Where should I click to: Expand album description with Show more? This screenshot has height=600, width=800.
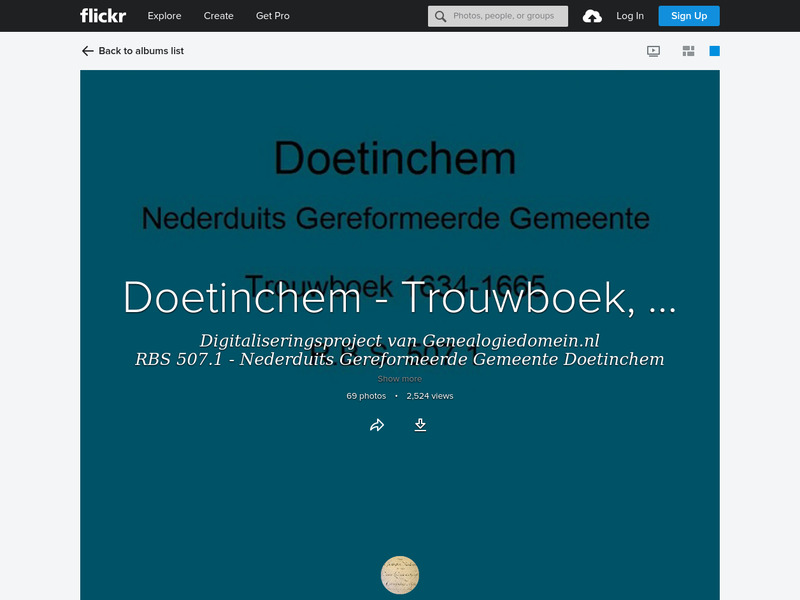tap(399, 378)
